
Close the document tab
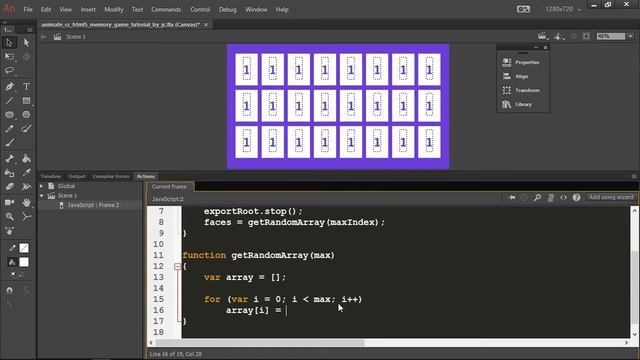[x=206, y=25]
